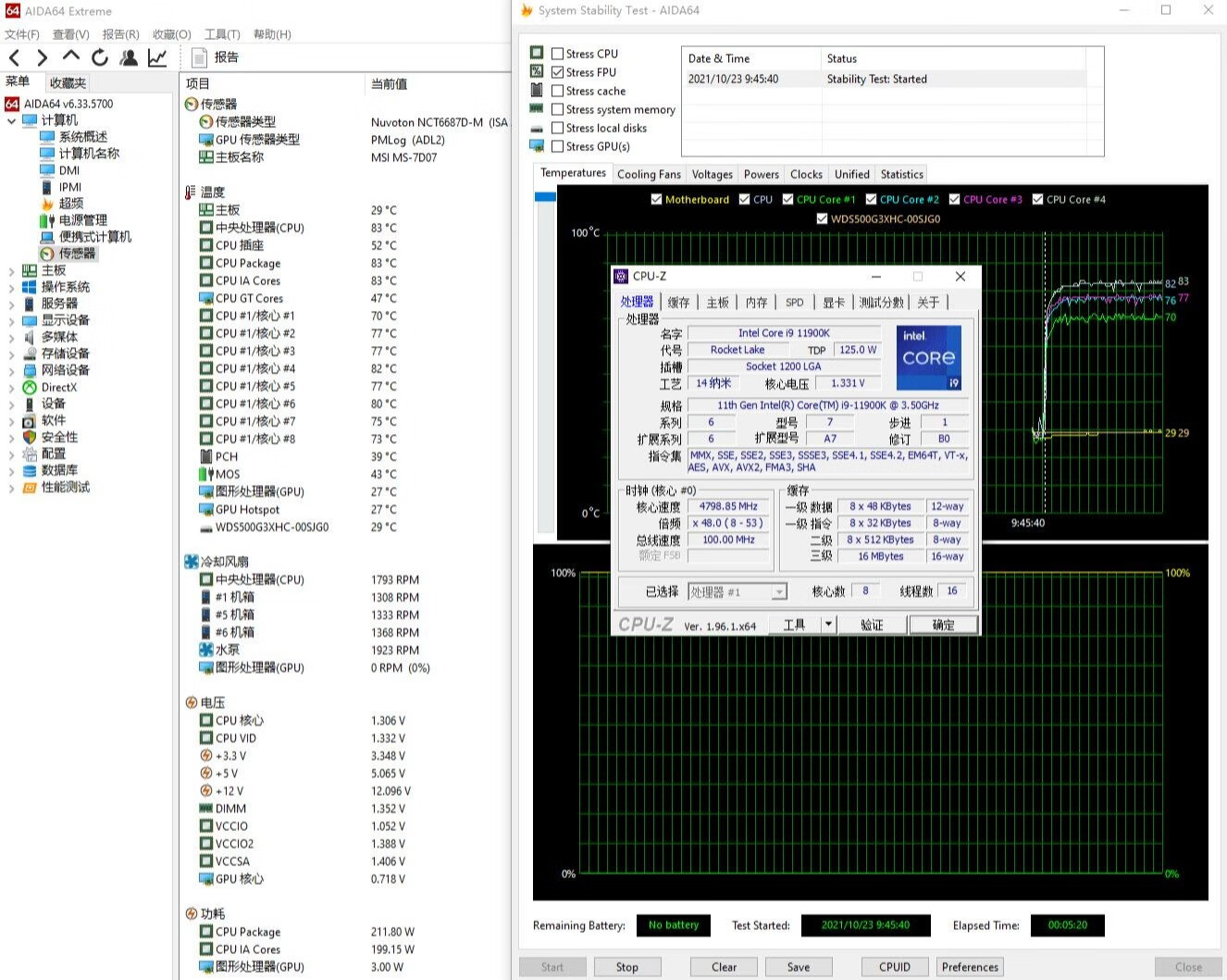
Task: Click CPU-Z window title icon
Action: pyautogui.click(x=621, y=276)
